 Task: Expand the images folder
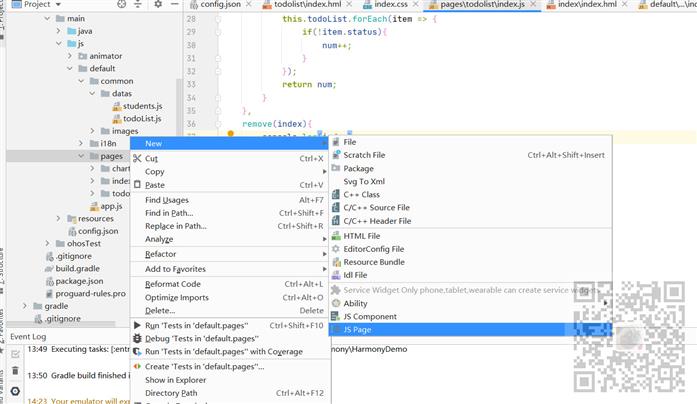pos(92,131)
